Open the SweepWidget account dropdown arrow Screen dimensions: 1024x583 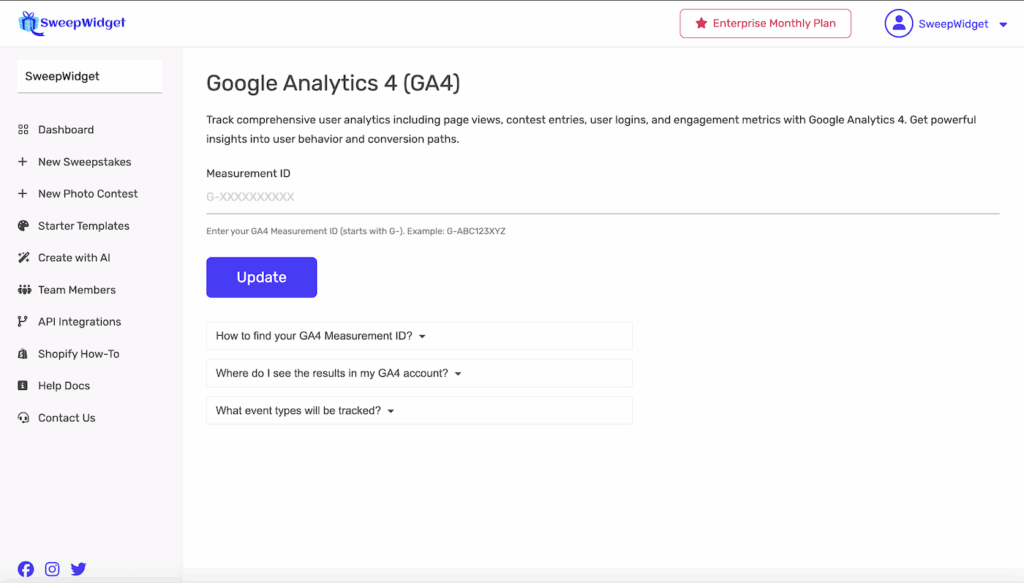pos(1003,25)
